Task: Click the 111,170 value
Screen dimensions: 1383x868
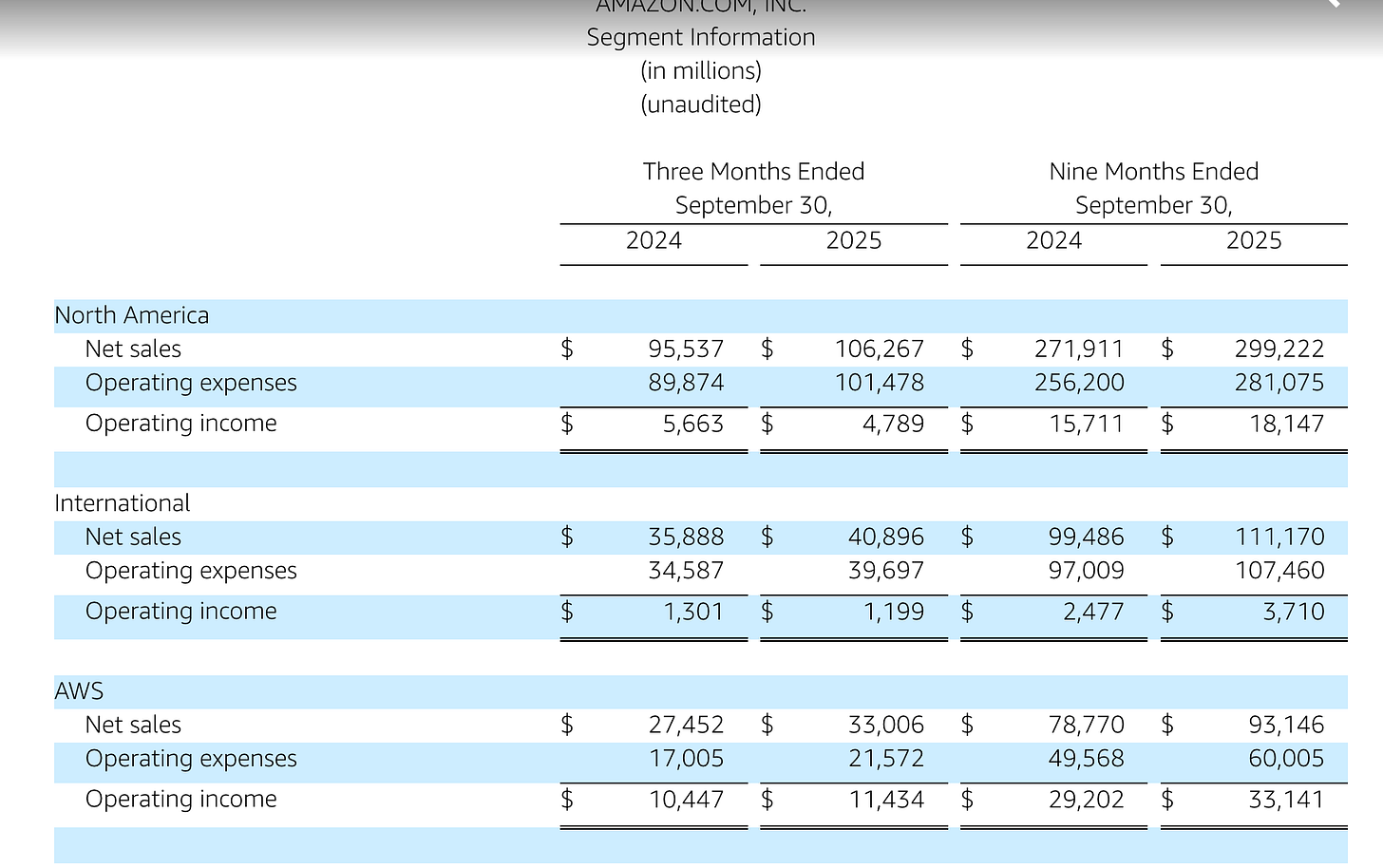Action: [x=1279, y=538]
